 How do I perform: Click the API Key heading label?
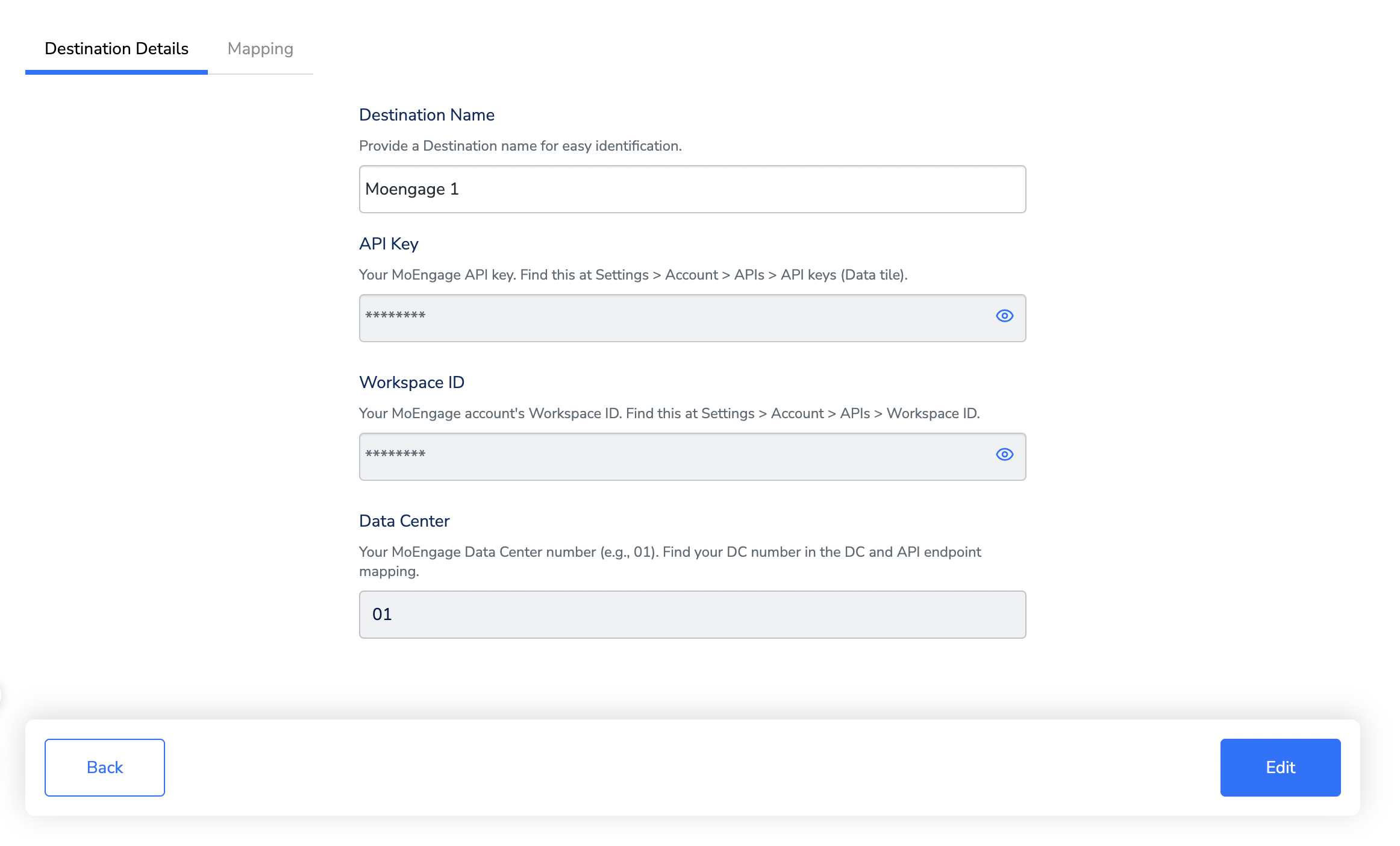tap(389, 243)
